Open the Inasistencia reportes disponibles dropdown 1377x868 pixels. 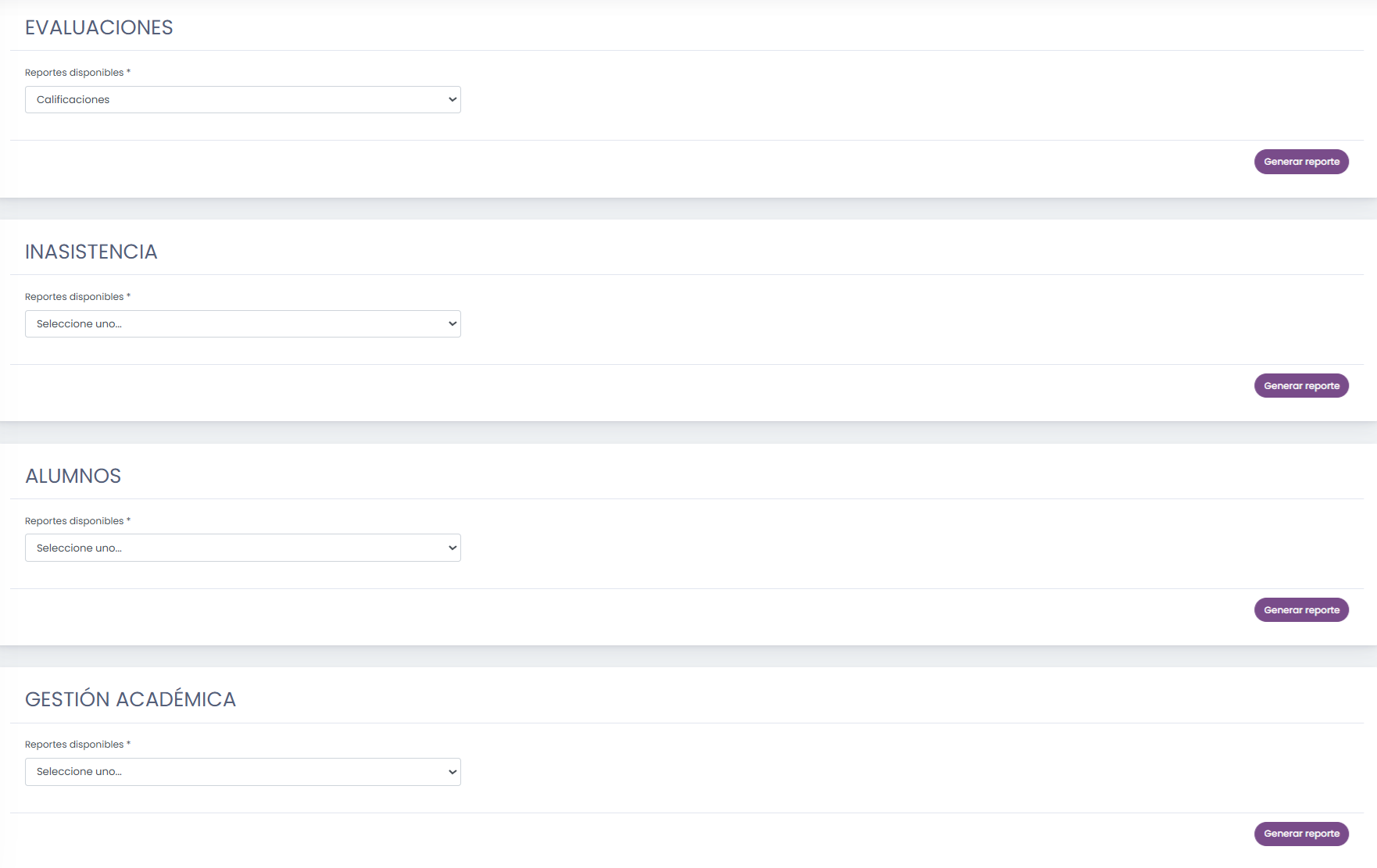coord(242,323)
